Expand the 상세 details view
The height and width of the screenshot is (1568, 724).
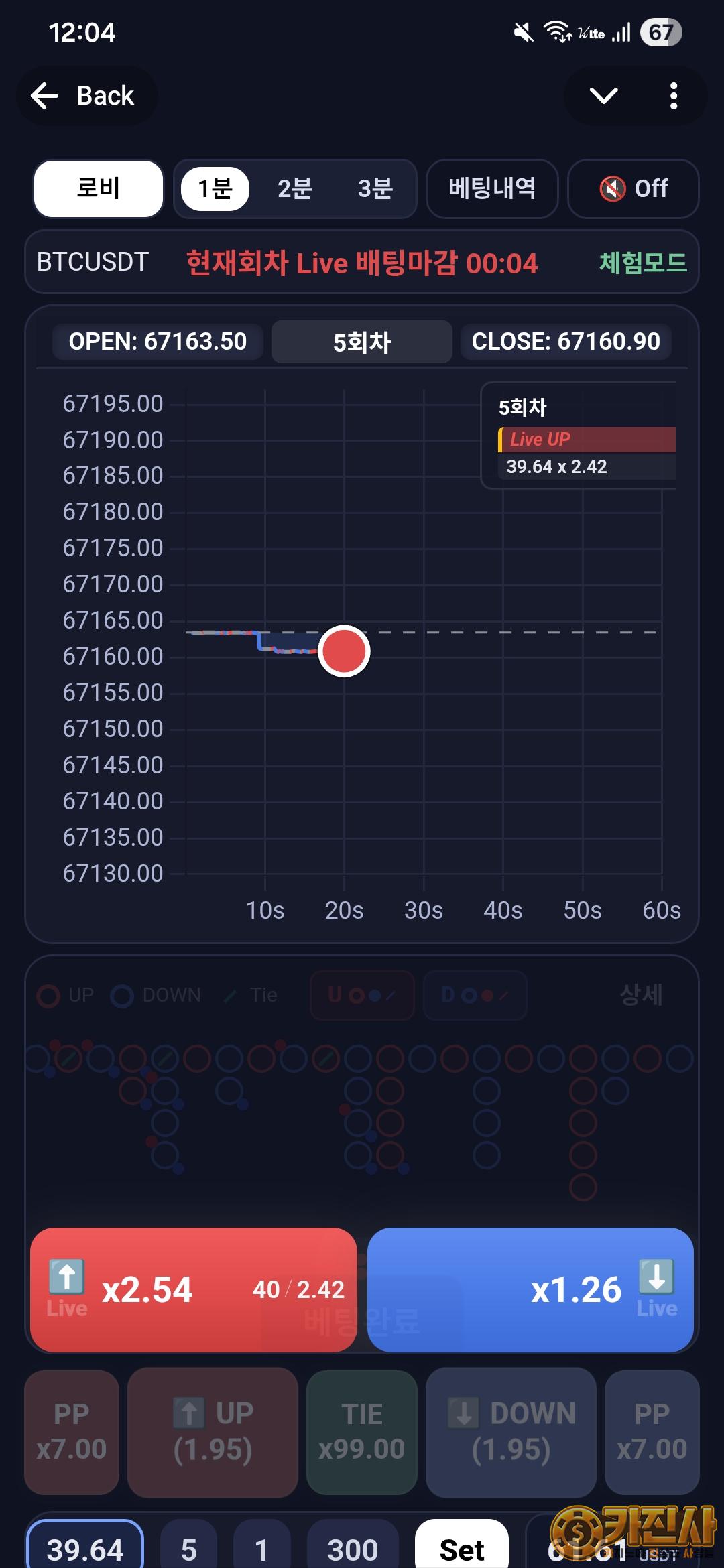point(641,995)
